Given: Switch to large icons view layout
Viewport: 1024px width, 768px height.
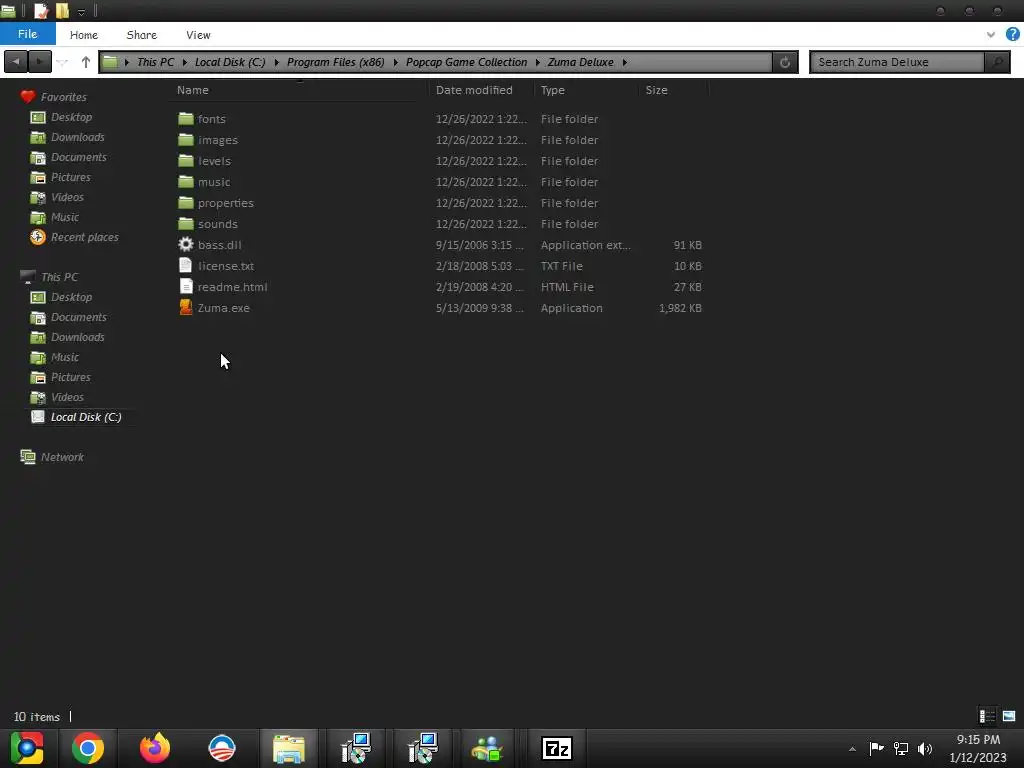Looking at the screenshot, I should 1009,716.
